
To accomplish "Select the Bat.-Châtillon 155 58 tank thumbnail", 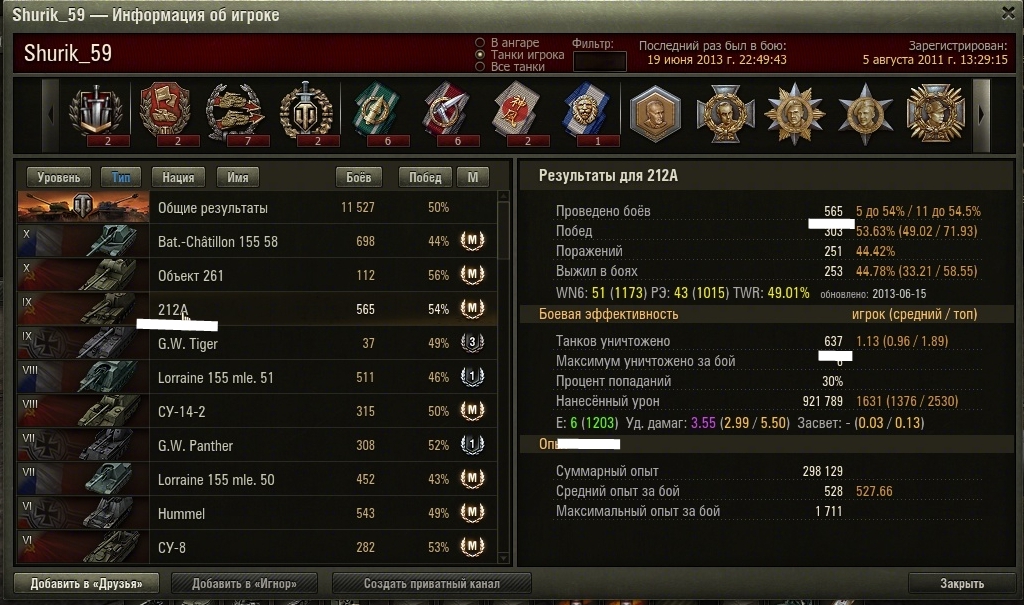I will [84, 241].
